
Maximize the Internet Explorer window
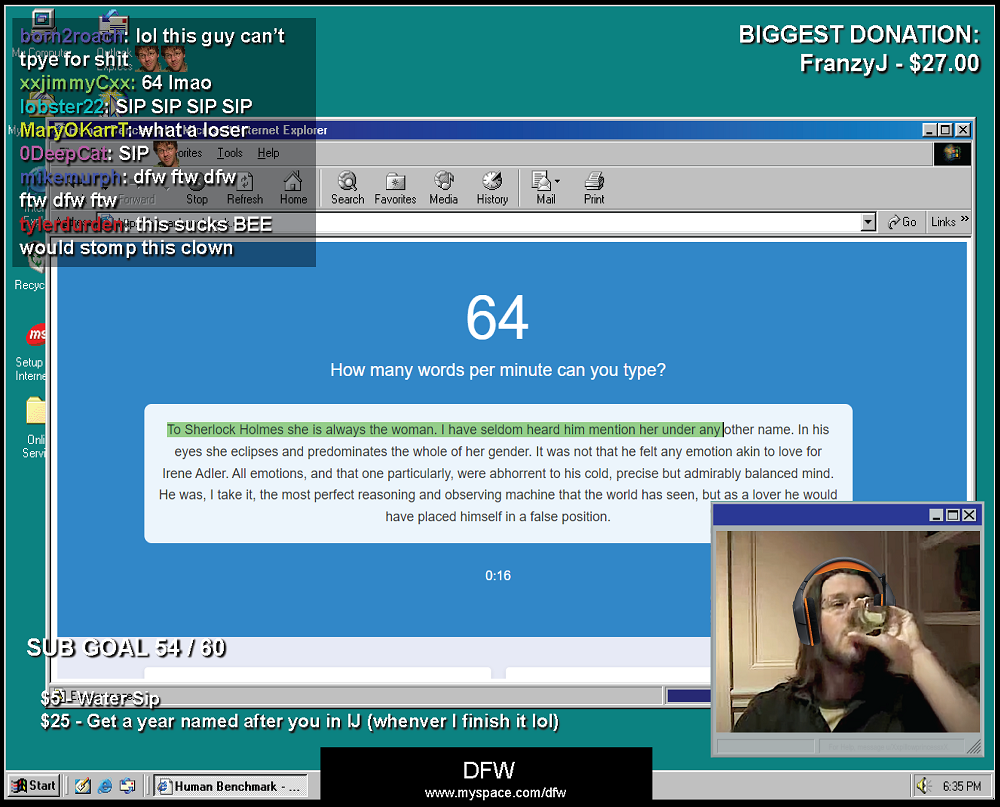[946, 130]
